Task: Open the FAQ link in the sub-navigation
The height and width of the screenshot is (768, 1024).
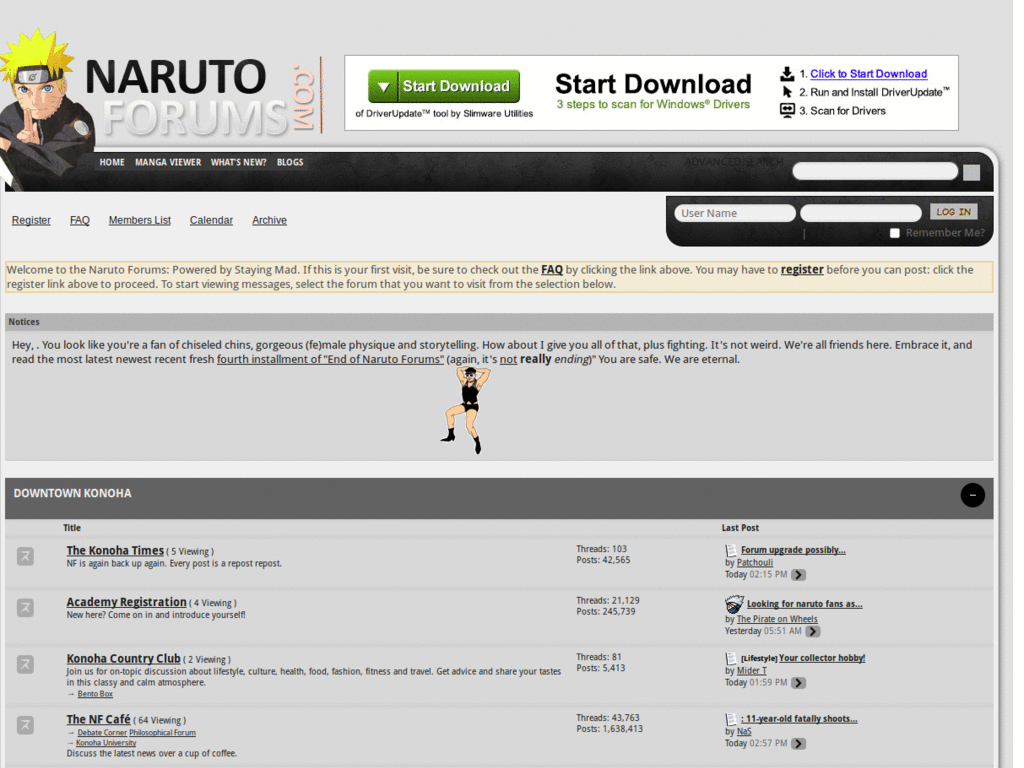Action: (80, 221)
